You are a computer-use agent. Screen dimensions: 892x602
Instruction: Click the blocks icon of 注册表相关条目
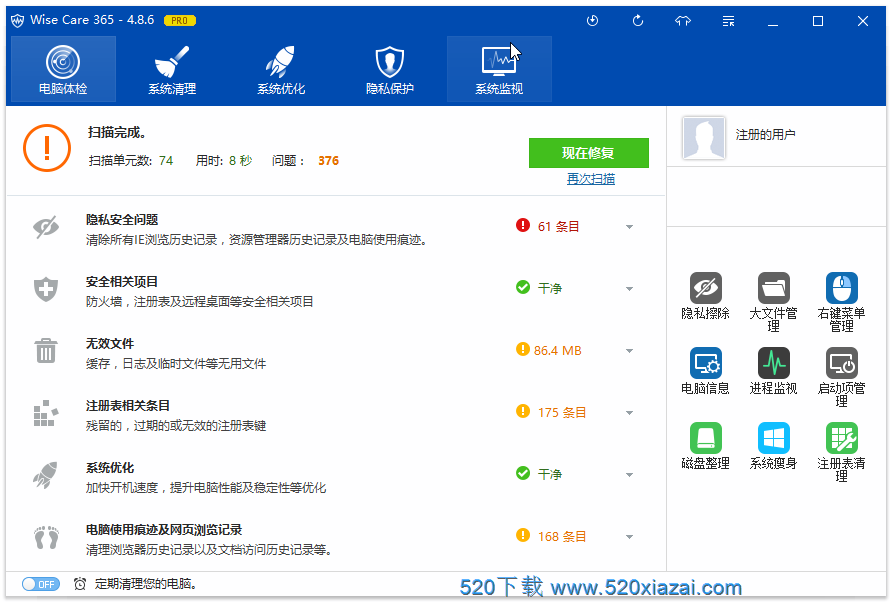pos(46,413)
